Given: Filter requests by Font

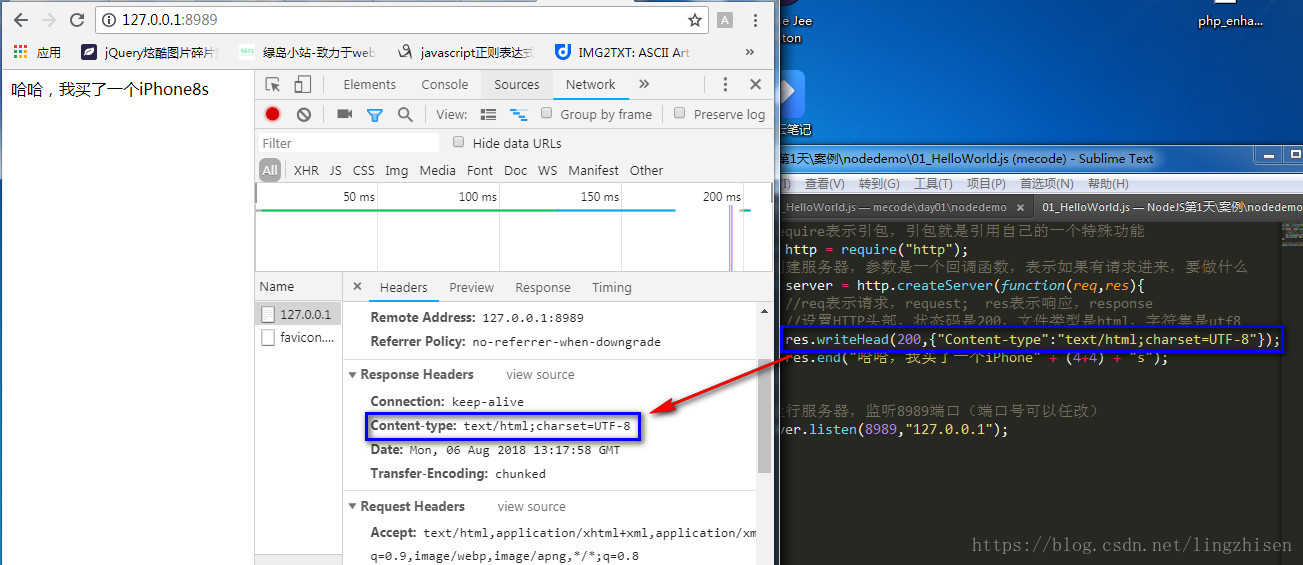Looking at the screenshot, I should pyautogui.click(x=480, y=170).
